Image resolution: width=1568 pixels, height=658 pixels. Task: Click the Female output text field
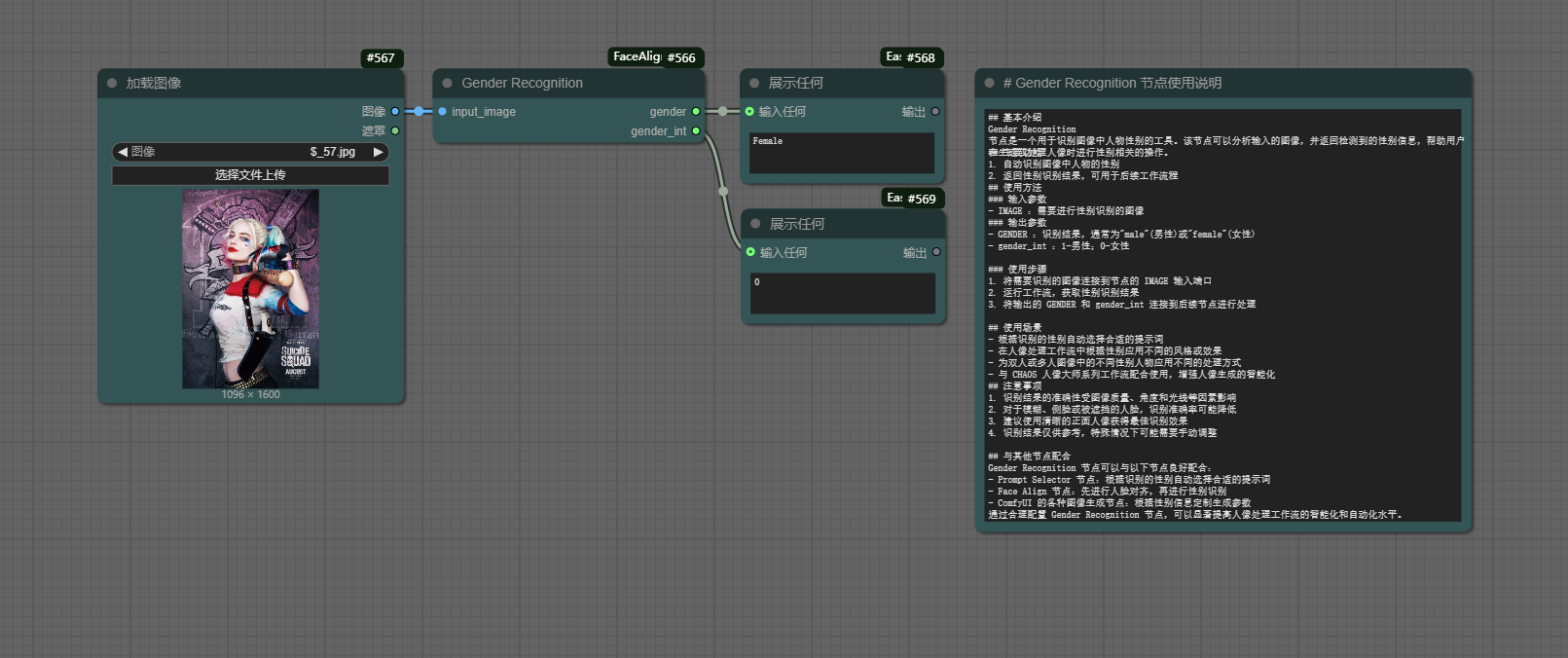(x=842, y=153)
